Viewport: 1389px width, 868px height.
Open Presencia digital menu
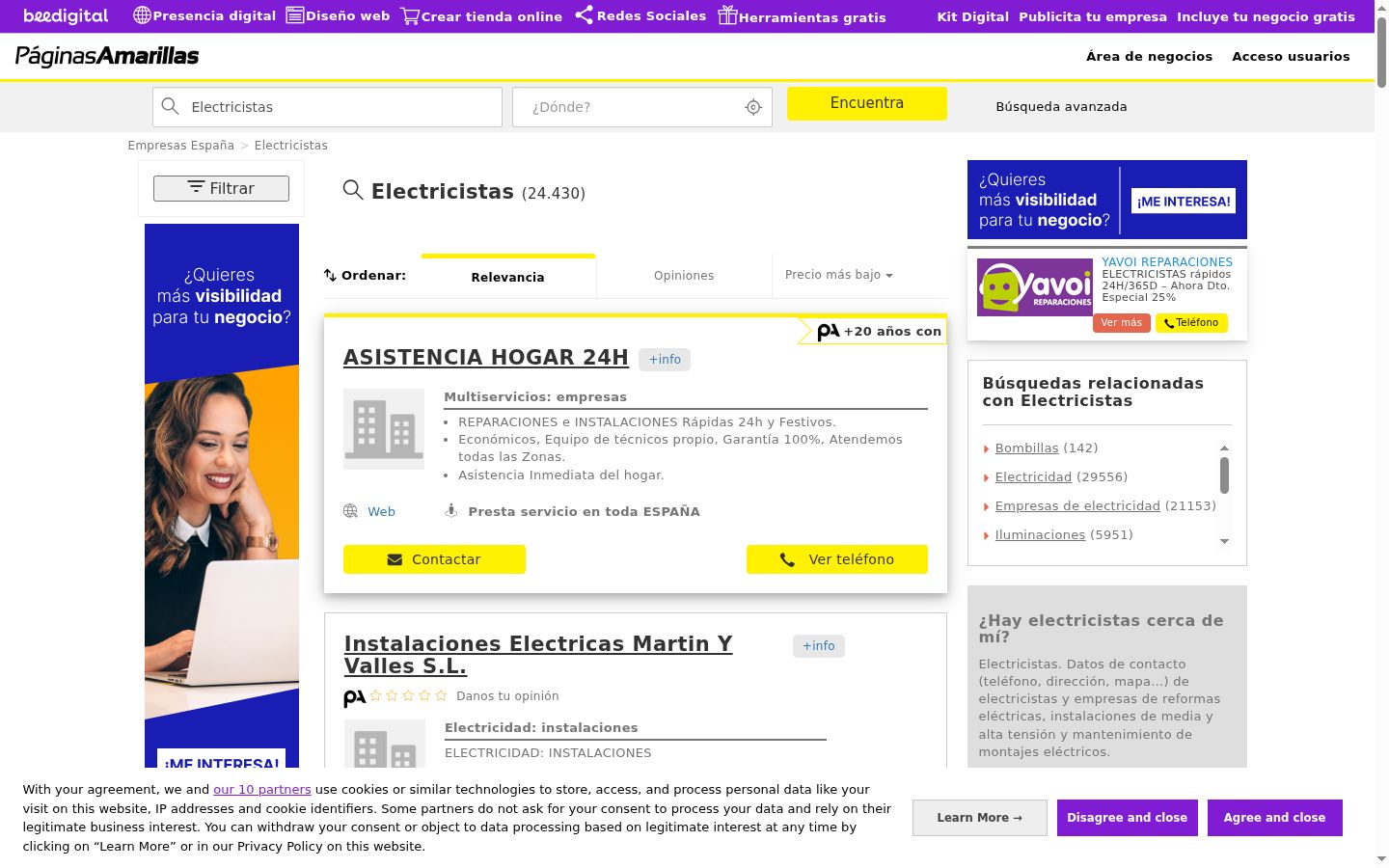(214, 16)
